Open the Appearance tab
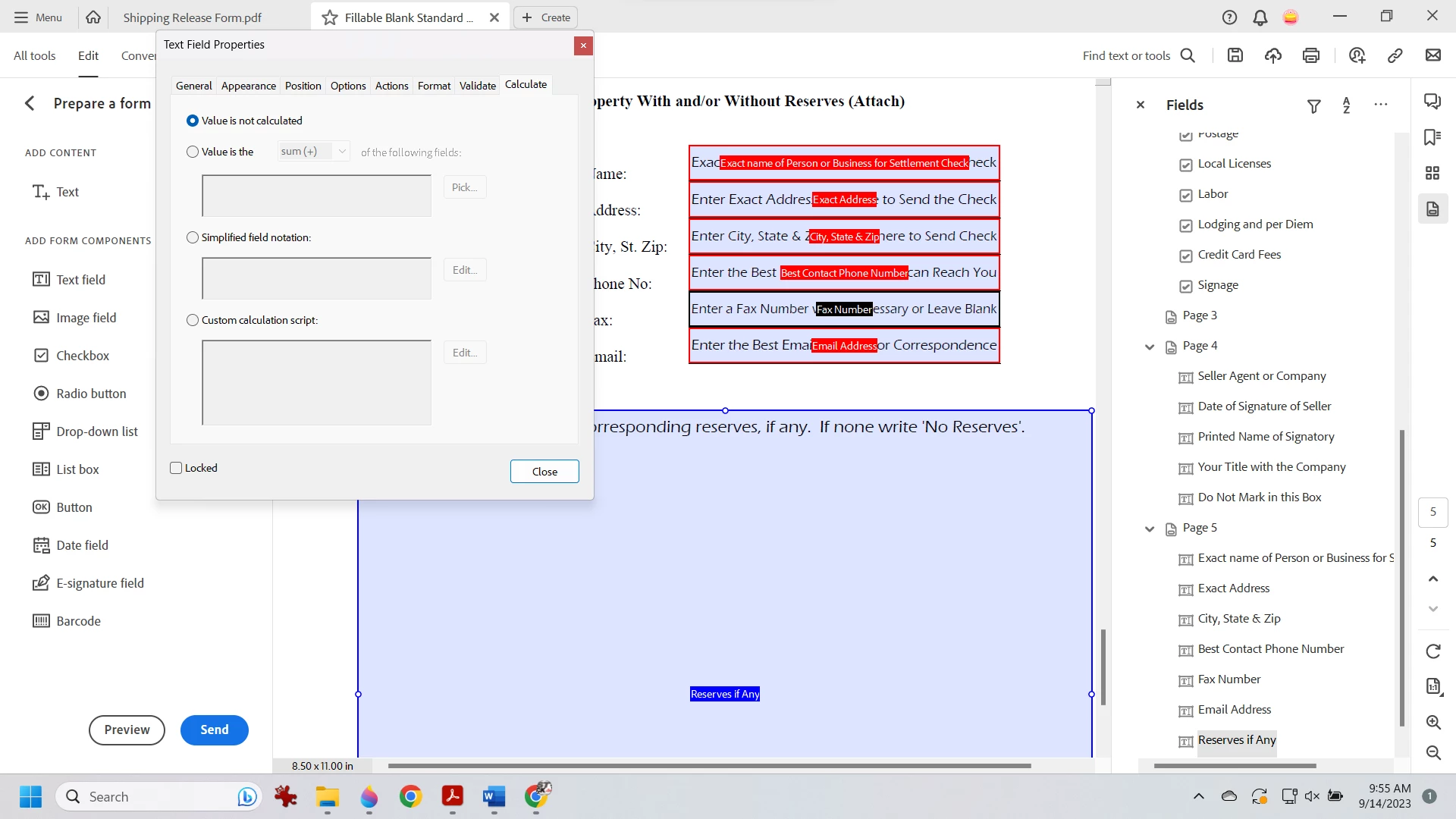This screenshot has width=1456, height=819. 248,86
